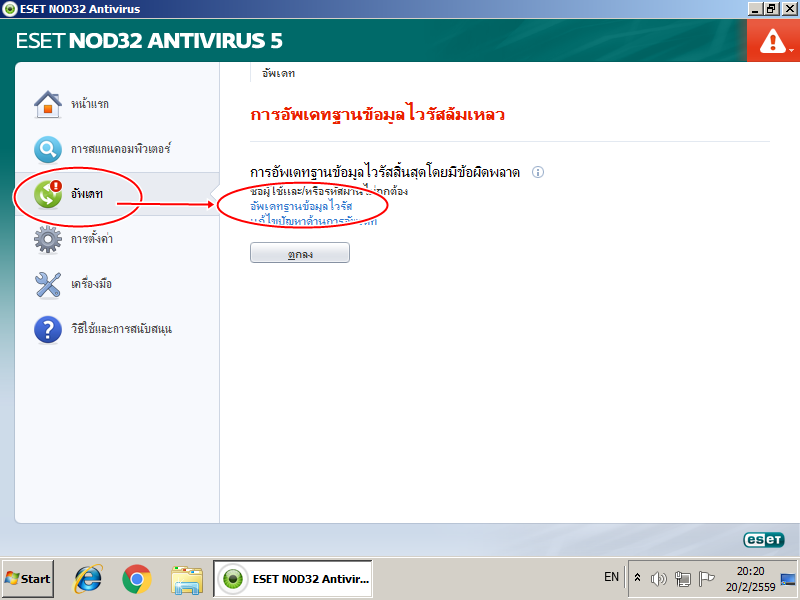Image resolution: width=800 pixels, height=600 pixels.
Task: Open the การตั้งค่า gear icon
Action: tap(47, 239)
